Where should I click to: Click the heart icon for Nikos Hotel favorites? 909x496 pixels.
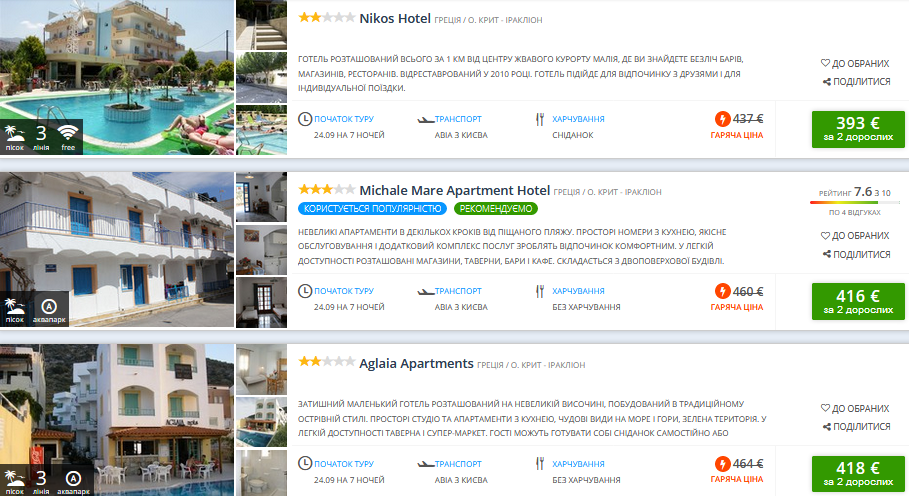coord(825,63)
